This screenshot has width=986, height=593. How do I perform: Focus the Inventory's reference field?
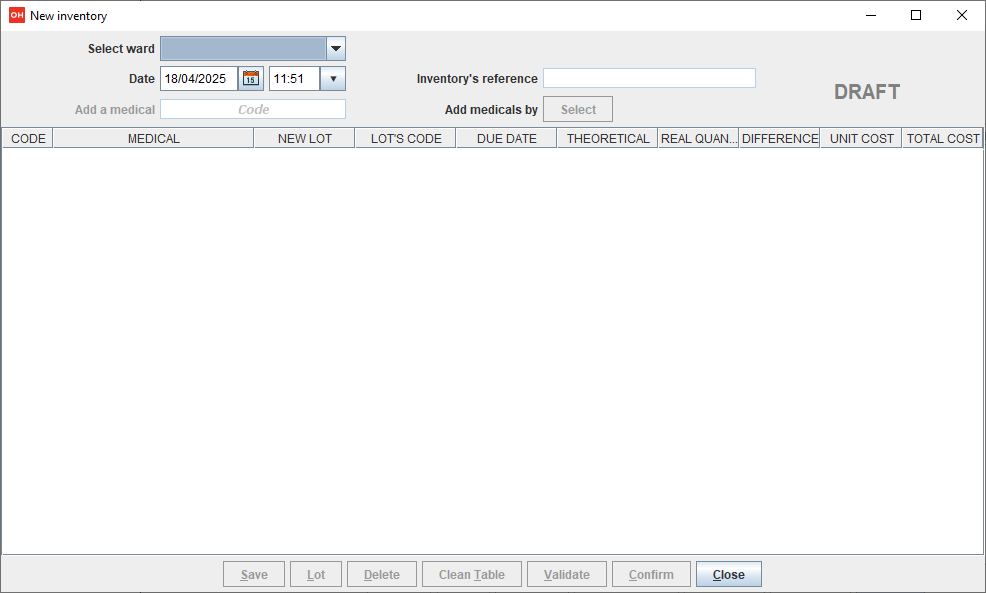point(649,79)
